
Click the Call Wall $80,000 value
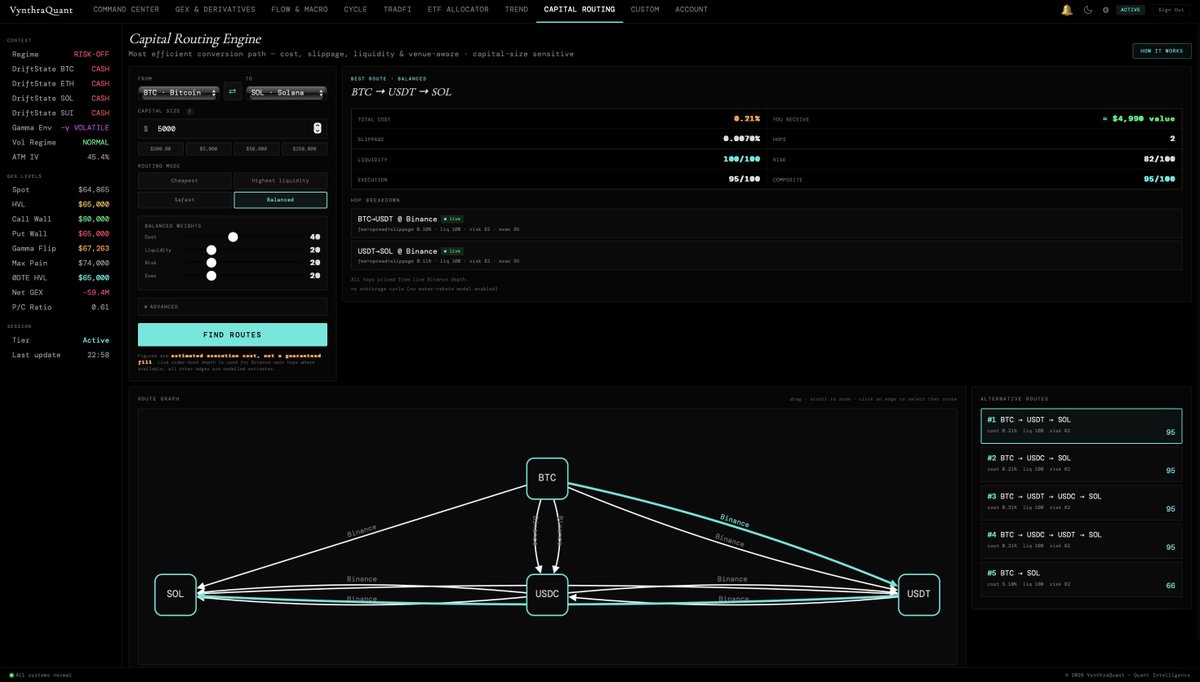click(x=93, y=218)
